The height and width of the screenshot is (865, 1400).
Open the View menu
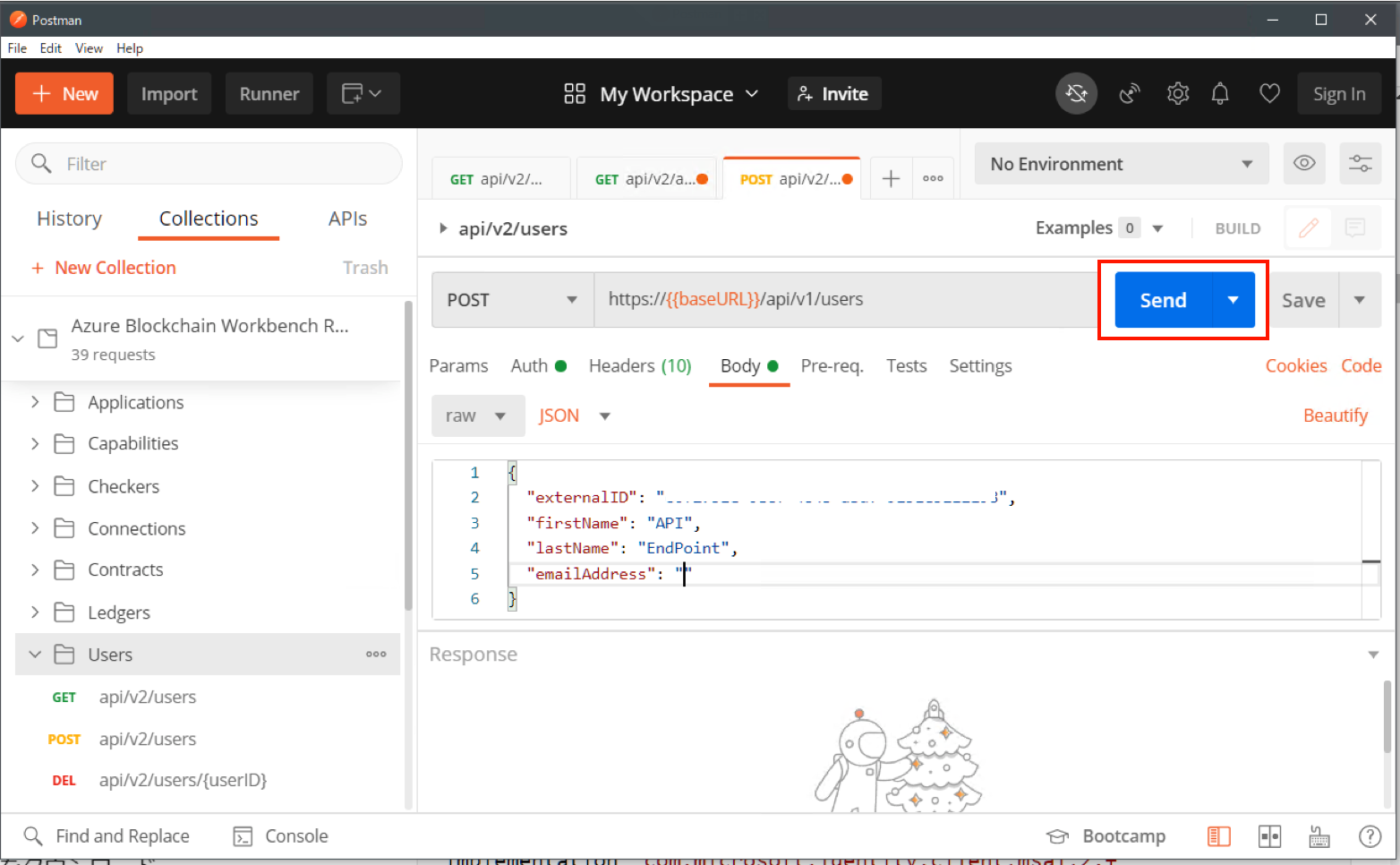pos(89,47)
